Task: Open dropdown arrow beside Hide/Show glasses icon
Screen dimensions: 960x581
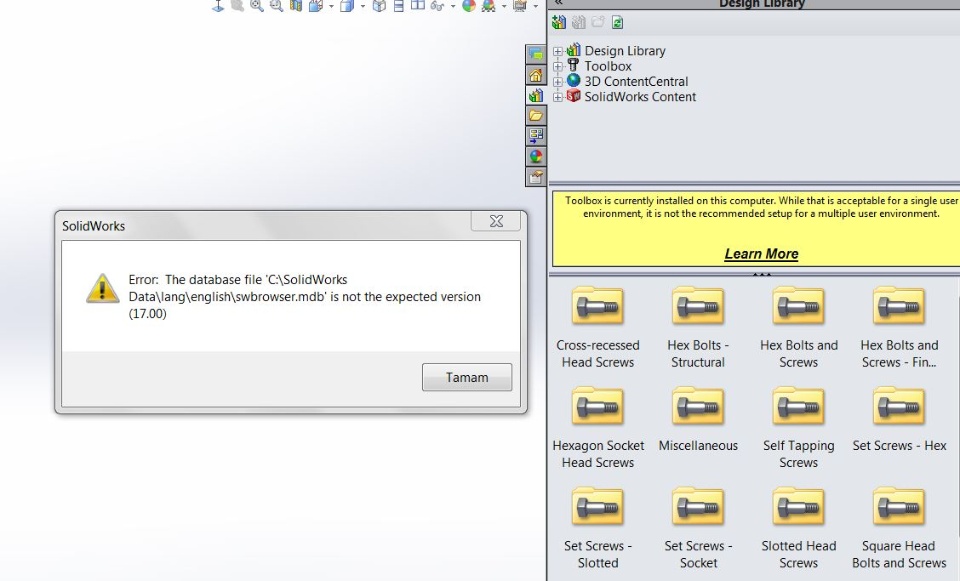Action: [x=452, y=6]
